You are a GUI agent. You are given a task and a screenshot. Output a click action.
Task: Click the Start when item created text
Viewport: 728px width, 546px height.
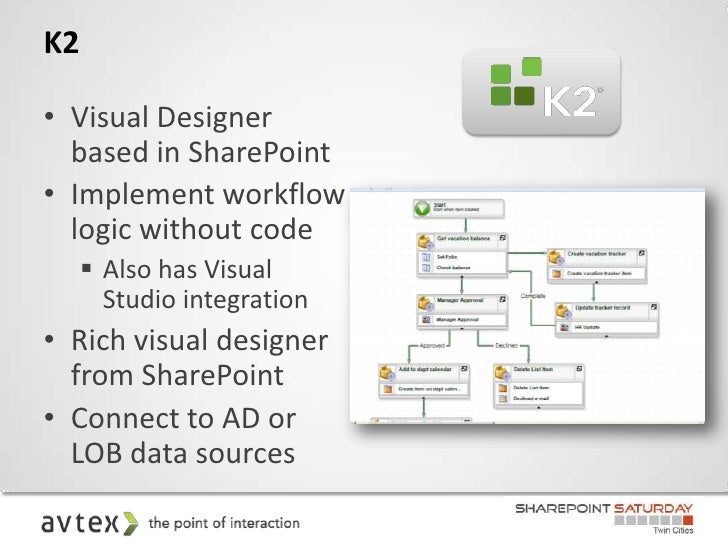456,210
